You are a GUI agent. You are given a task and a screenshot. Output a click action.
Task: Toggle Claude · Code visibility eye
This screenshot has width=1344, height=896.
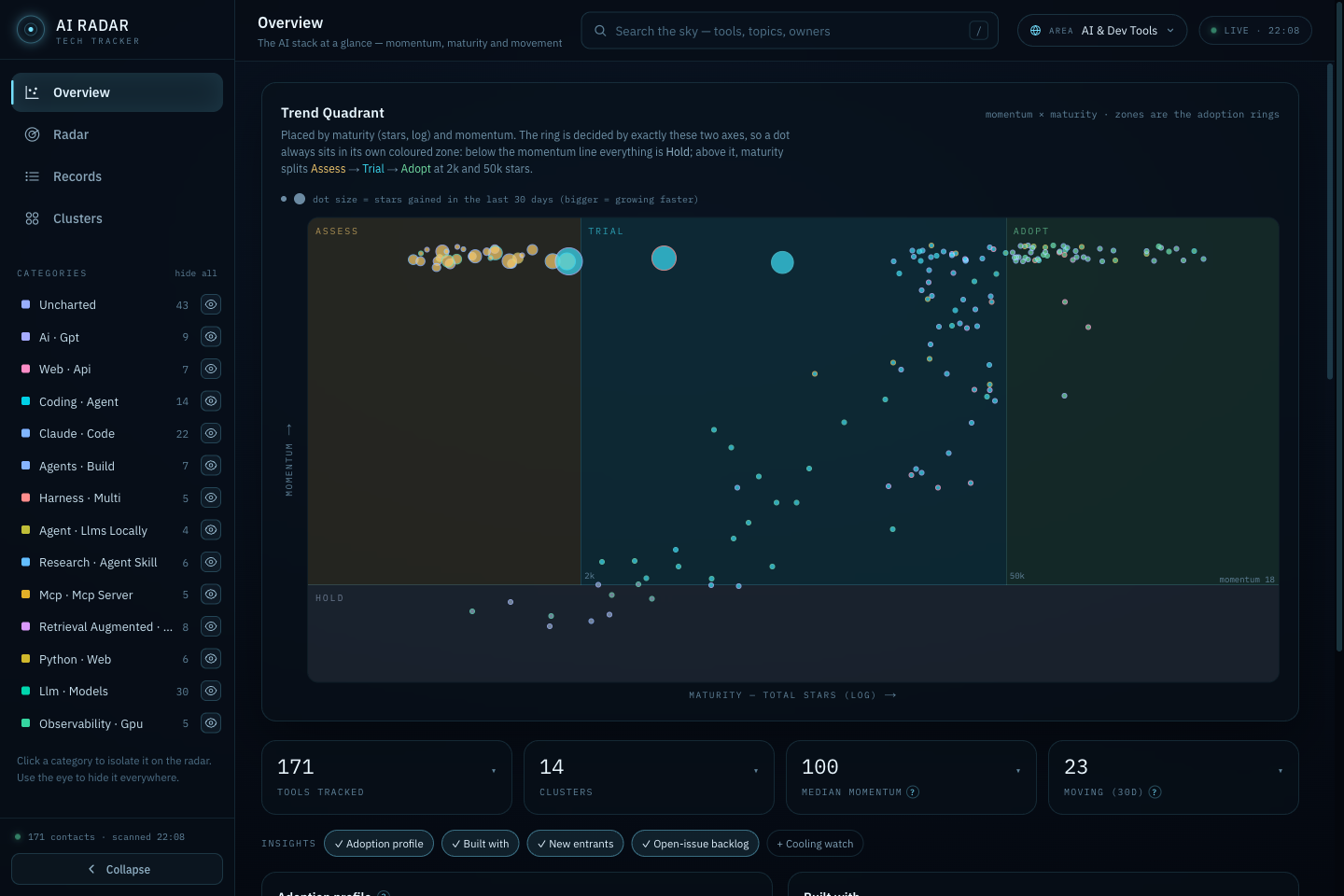pos(211,433)
